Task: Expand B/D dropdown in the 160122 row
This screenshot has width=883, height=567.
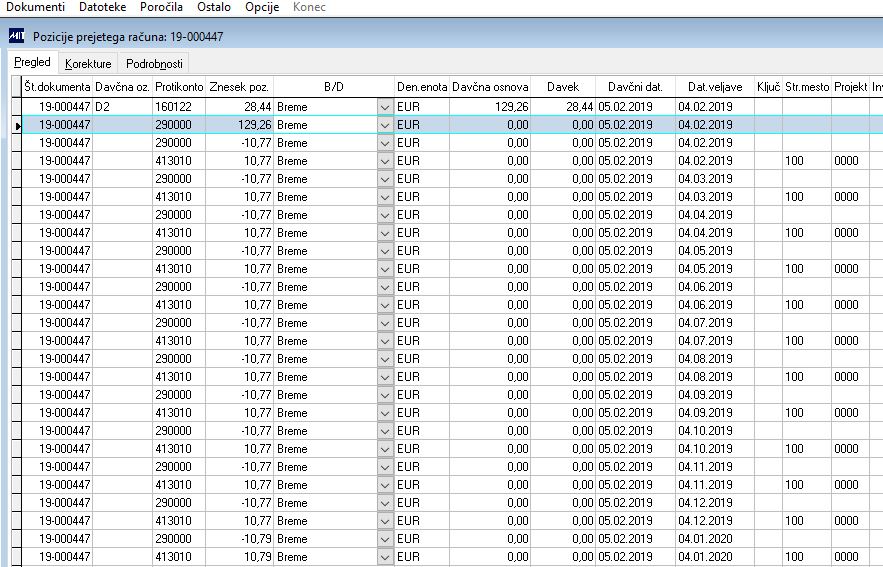Action: [x=385, y=107]
